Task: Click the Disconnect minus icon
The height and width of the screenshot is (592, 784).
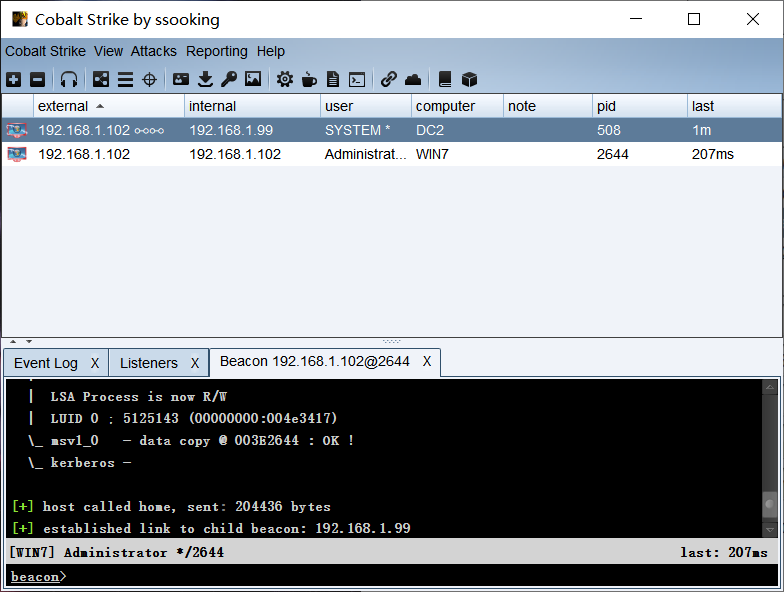Action: [x=38, y=80]
